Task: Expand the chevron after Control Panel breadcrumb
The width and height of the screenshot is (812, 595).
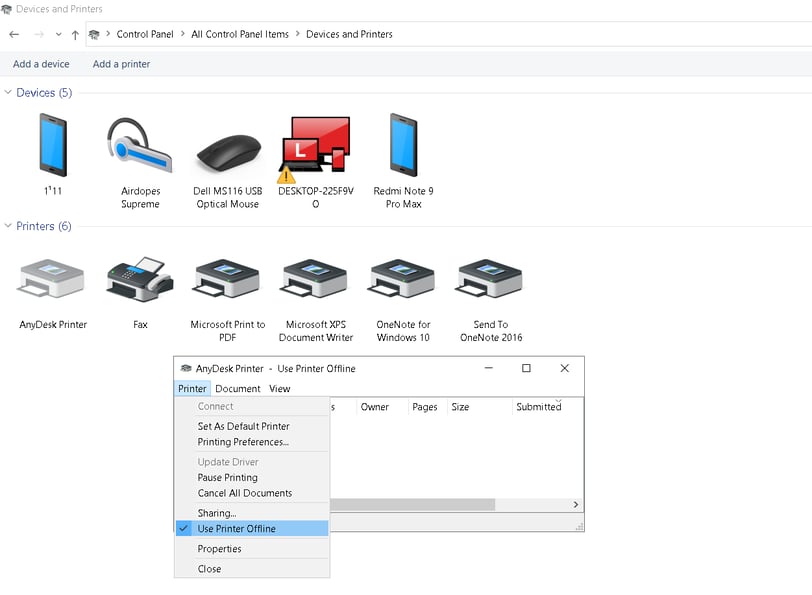Action: [182, 34]
